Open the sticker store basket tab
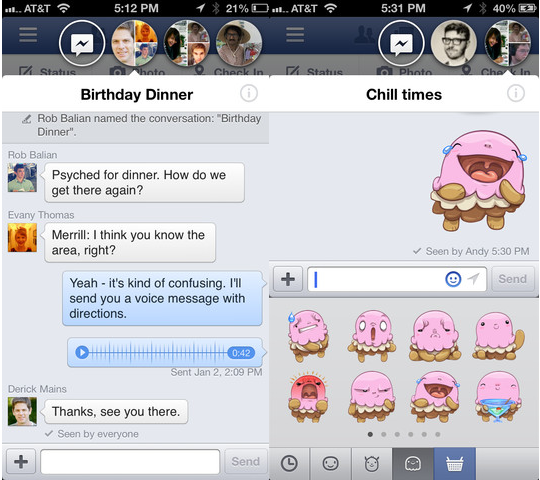 click(x=455, y=463)
